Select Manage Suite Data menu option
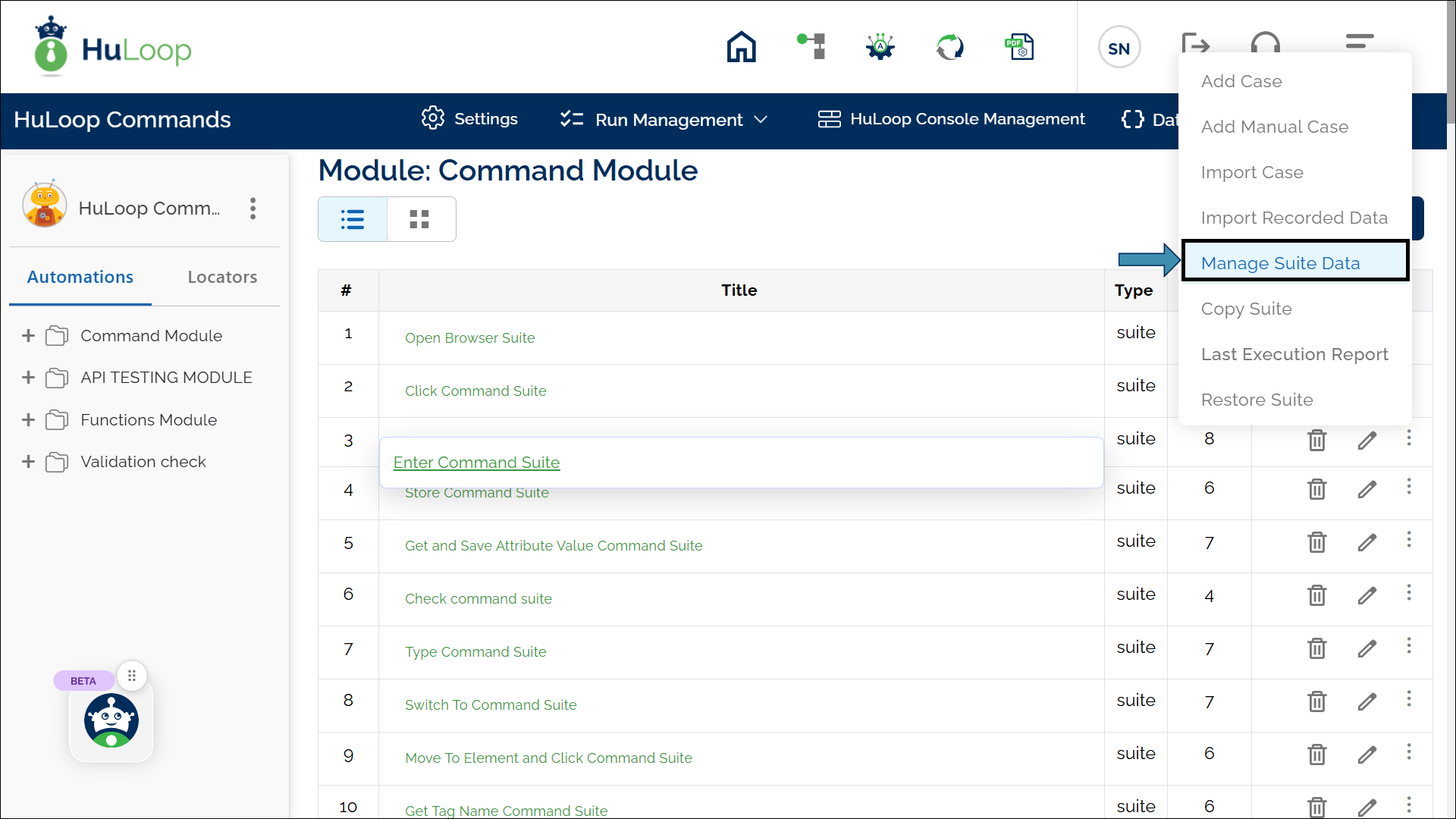1456x819 pixels. pyautogui.click(x=1280, y=263)
